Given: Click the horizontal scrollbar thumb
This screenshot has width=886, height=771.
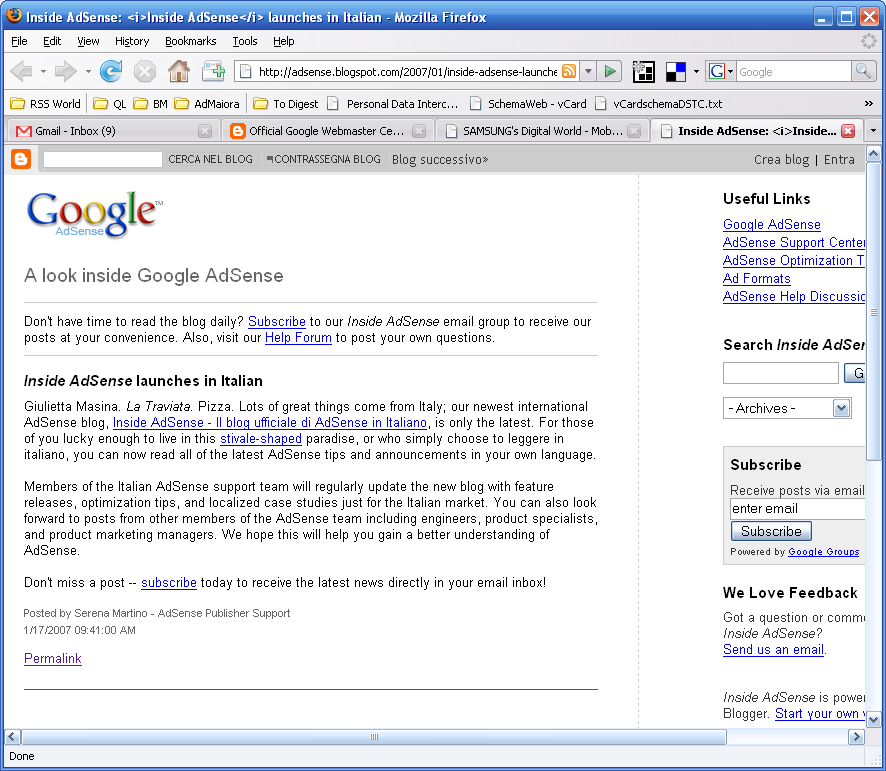Looking at the screenshot, I should [373, 737].
